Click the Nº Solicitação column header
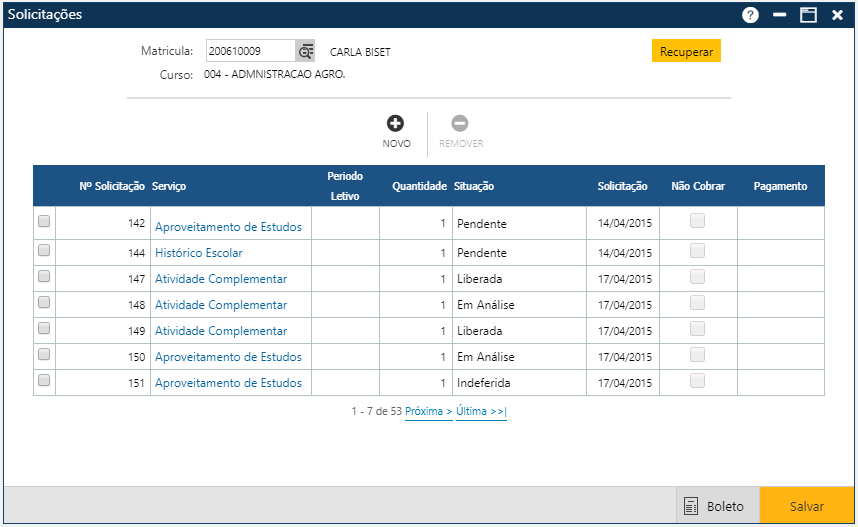 point(112,186)
